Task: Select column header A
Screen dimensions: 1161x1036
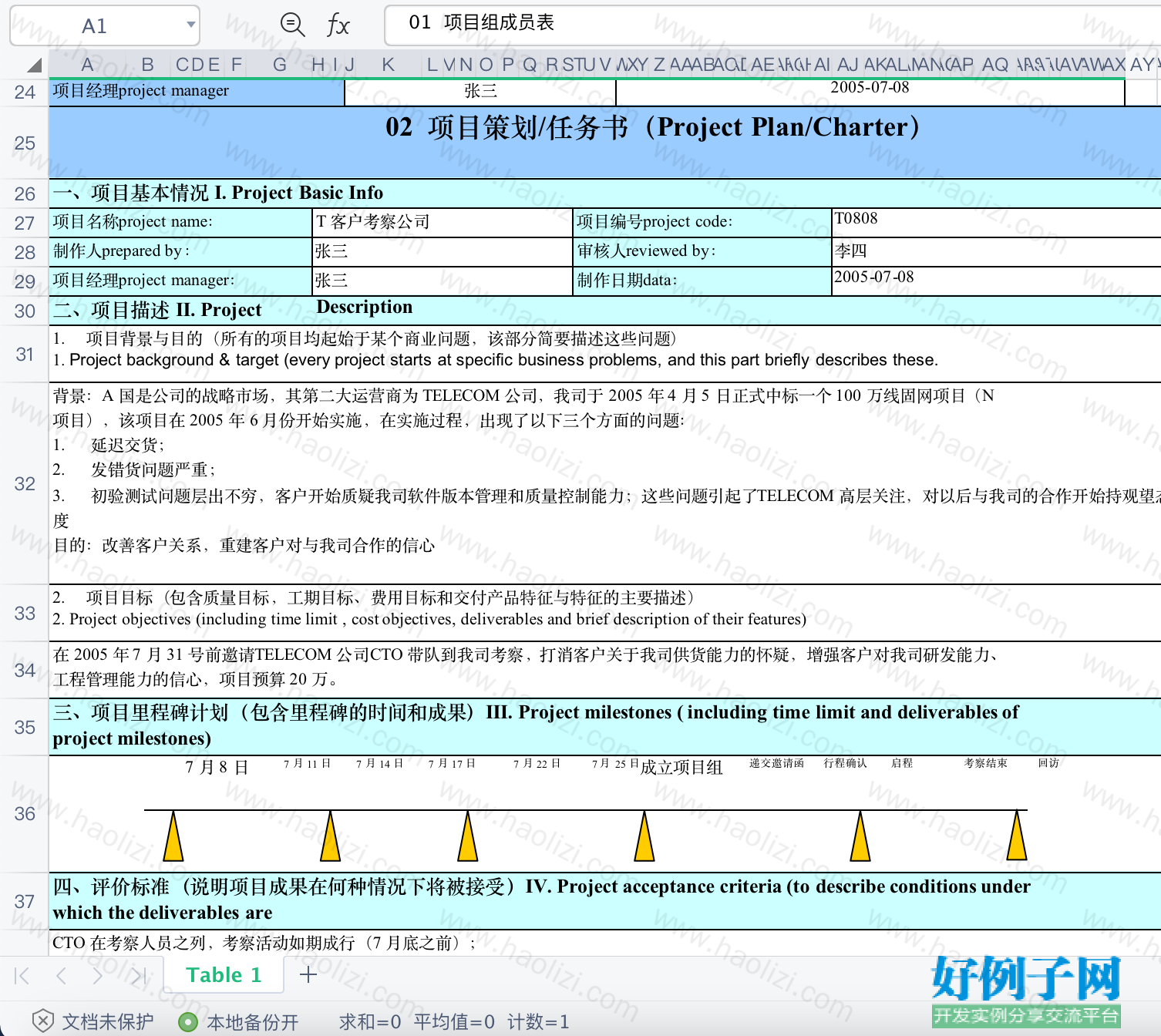Action: (87, 65)
